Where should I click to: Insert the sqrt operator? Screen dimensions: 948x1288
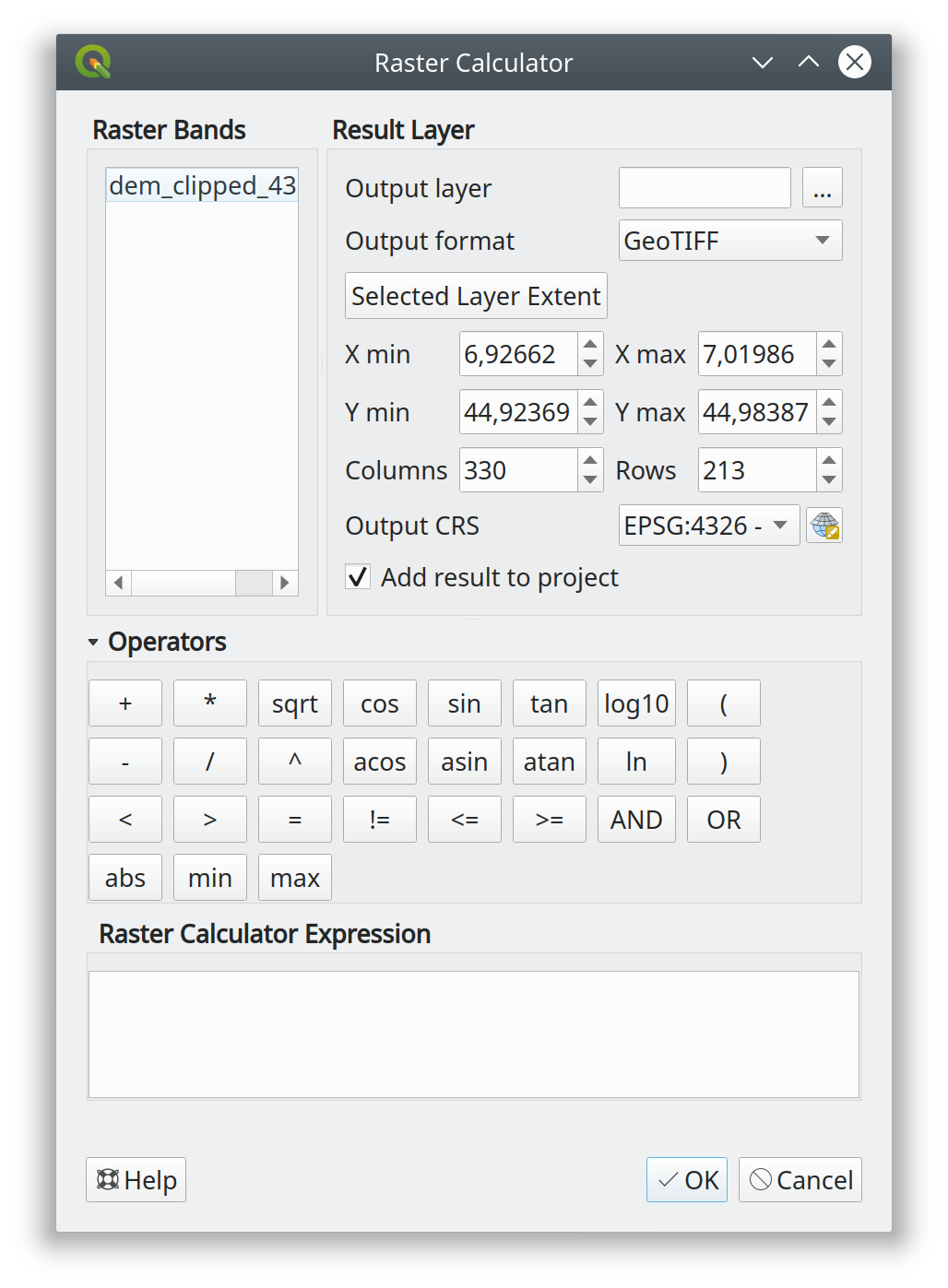tap(294, 704)
